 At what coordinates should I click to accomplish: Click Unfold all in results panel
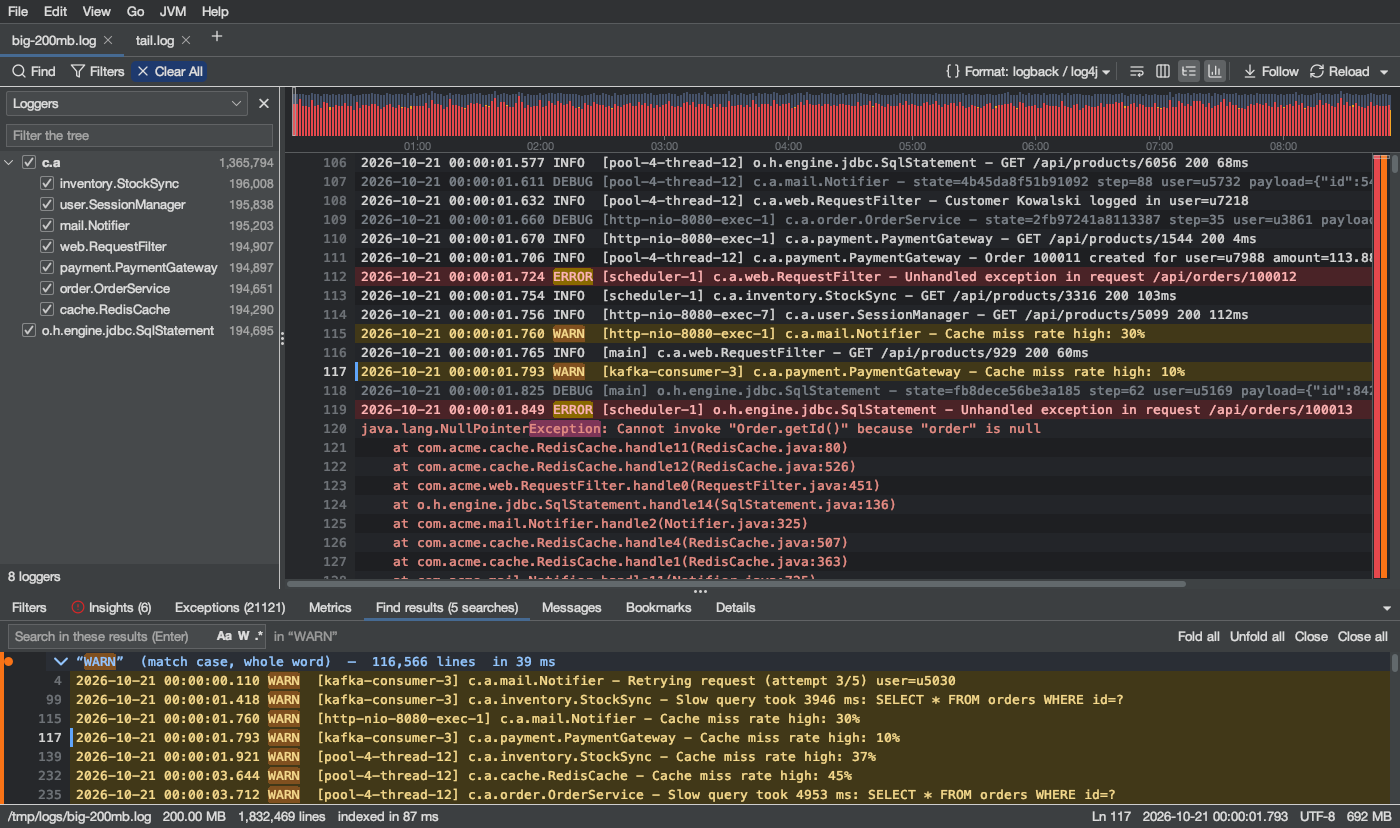[1257, 636]
